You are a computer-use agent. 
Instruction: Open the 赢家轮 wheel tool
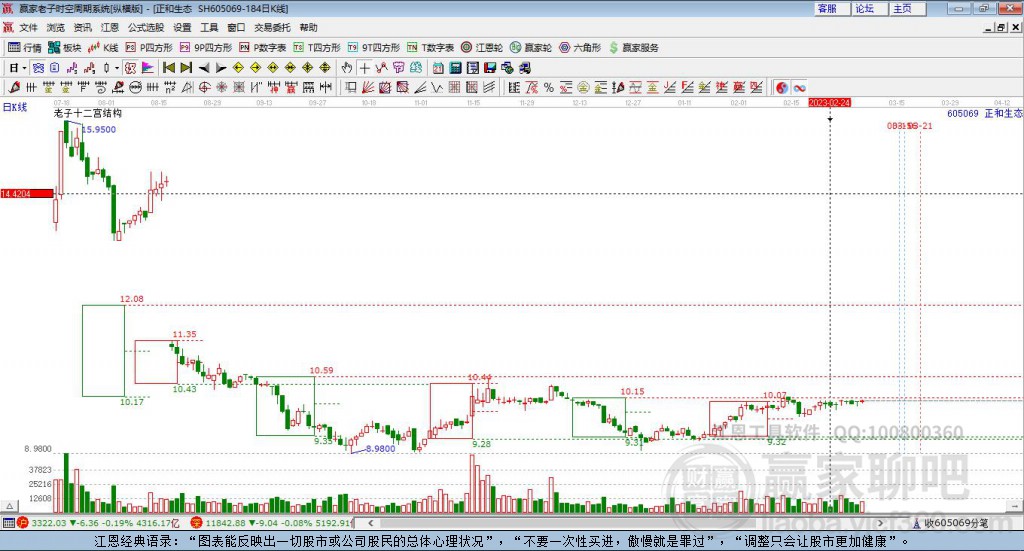pyautogui.click(x=531, y=48)
